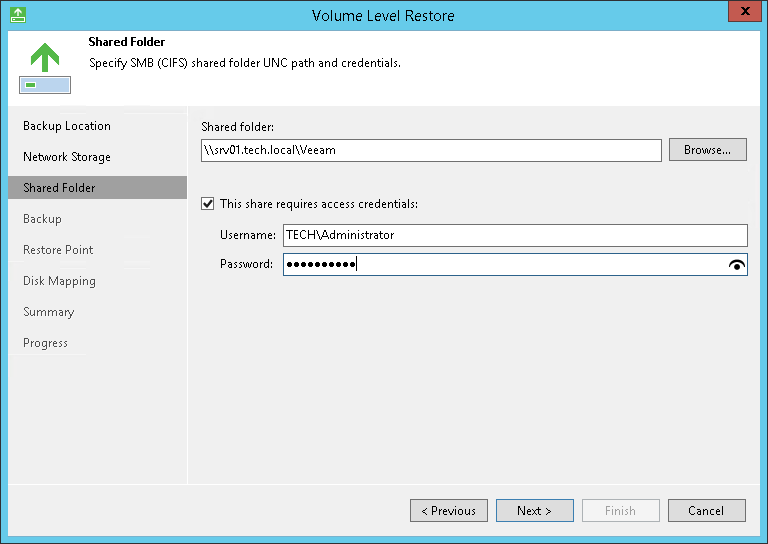
Task: Close the Volume Level Restore window
Action: point(741,13)
